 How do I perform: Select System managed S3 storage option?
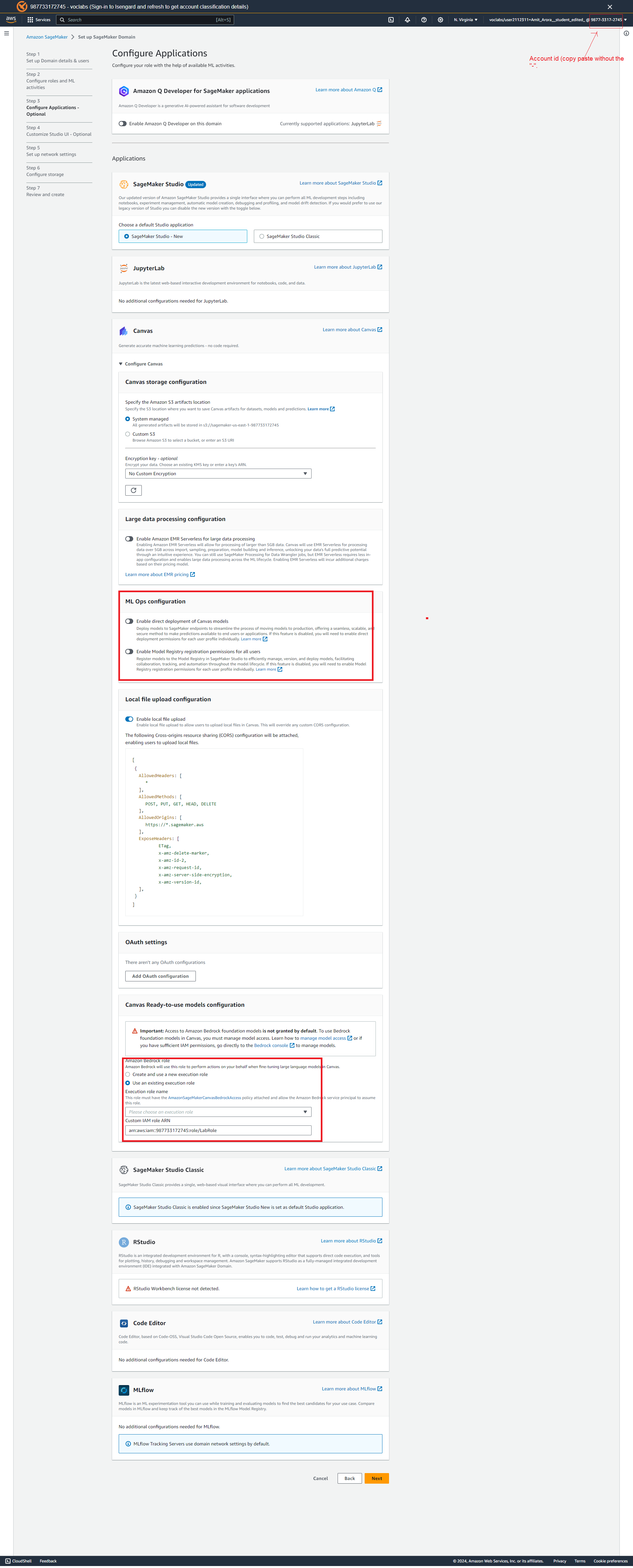(127, 419)
